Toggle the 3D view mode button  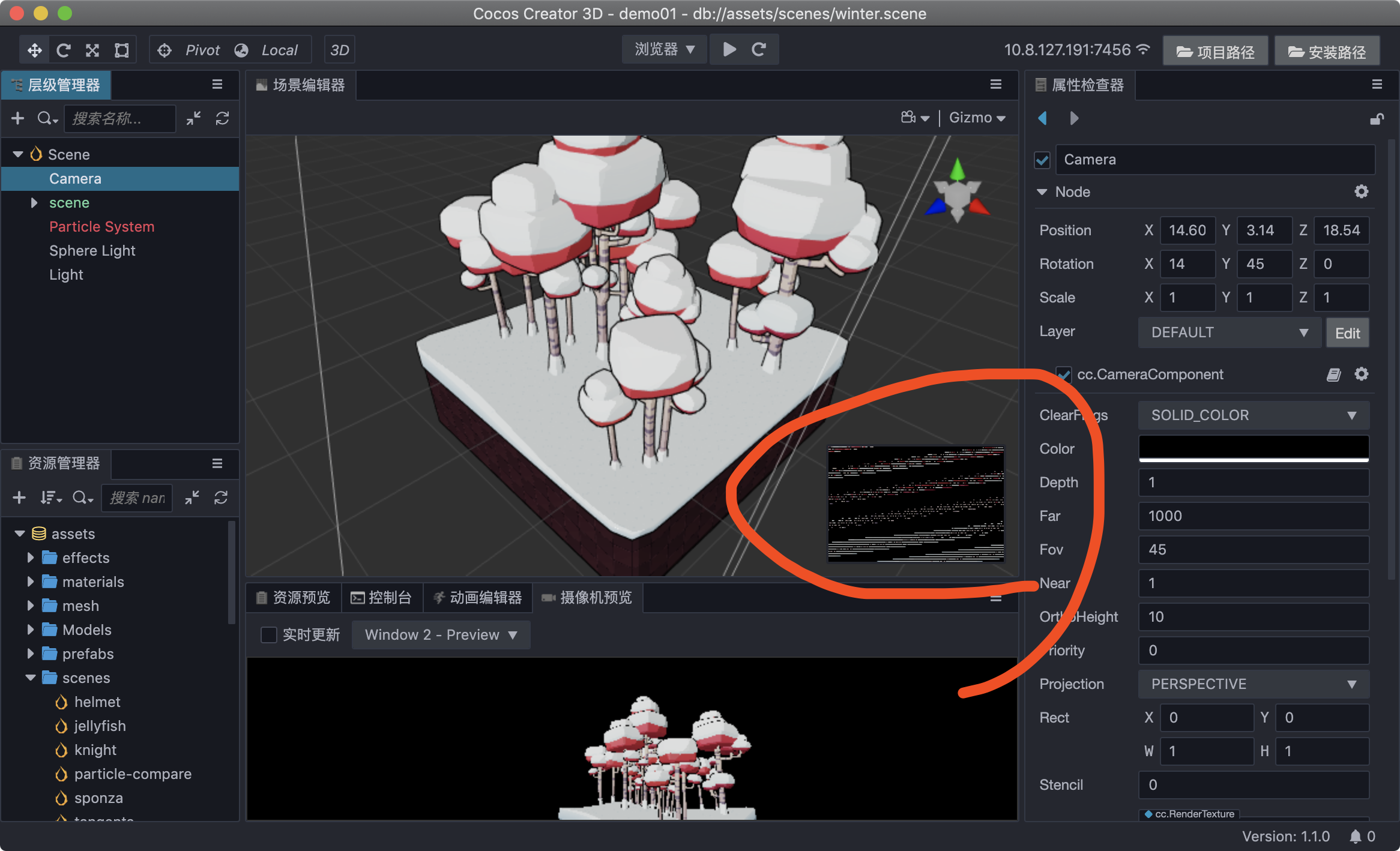coord(340,50)
